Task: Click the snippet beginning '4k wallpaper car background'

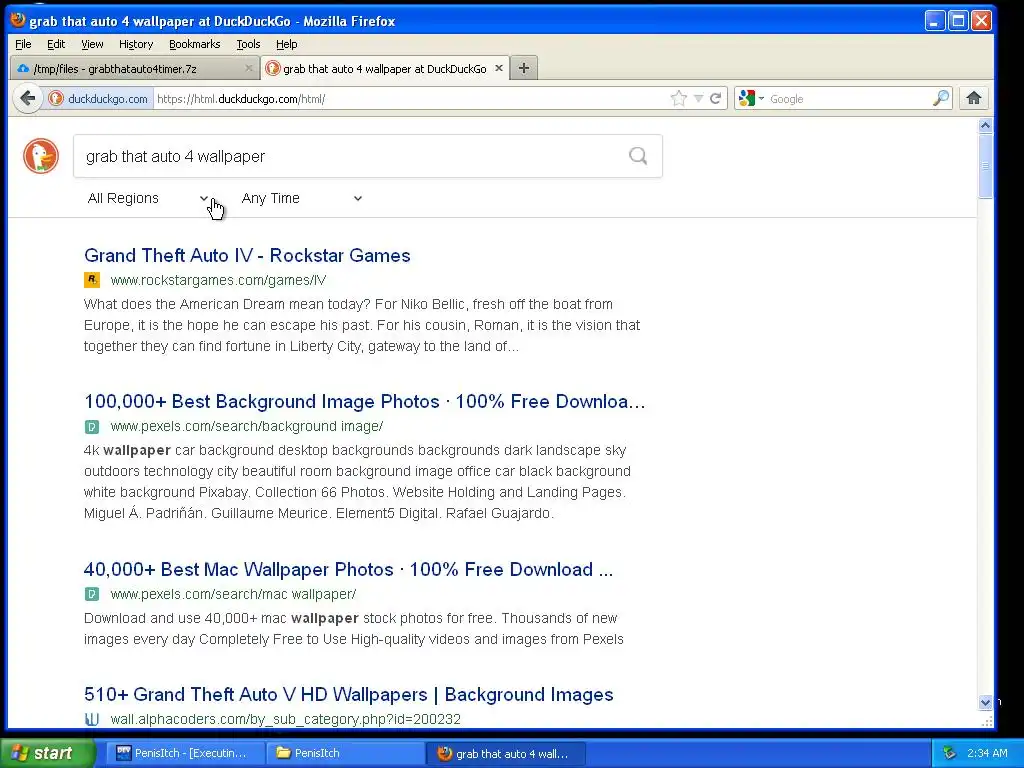Action: pos(357,481)
